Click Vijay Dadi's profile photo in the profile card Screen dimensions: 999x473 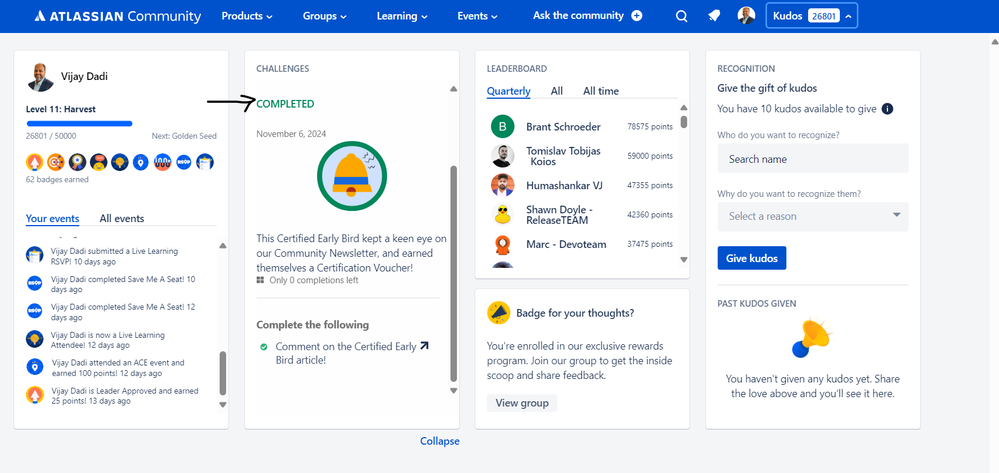coord(40,77)
